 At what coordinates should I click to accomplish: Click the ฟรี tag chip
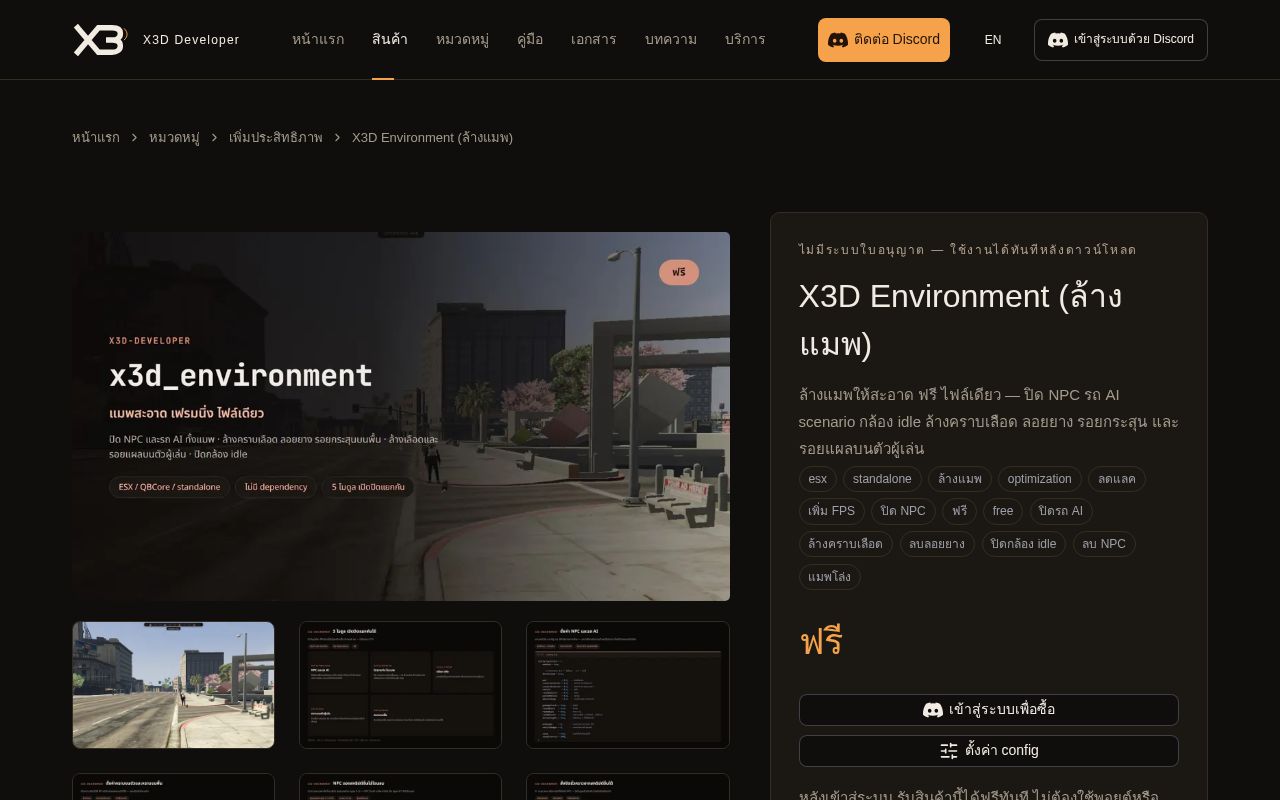[959, 511]
